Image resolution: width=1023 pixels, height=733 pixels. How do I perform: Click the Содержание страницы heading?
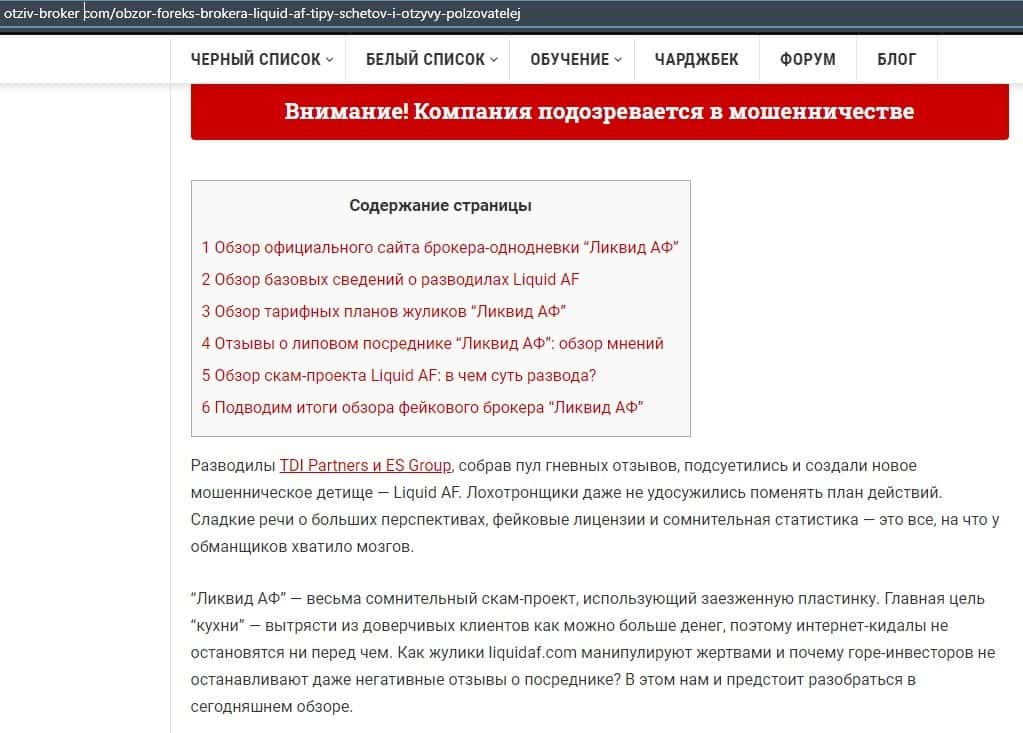[440, 205]
